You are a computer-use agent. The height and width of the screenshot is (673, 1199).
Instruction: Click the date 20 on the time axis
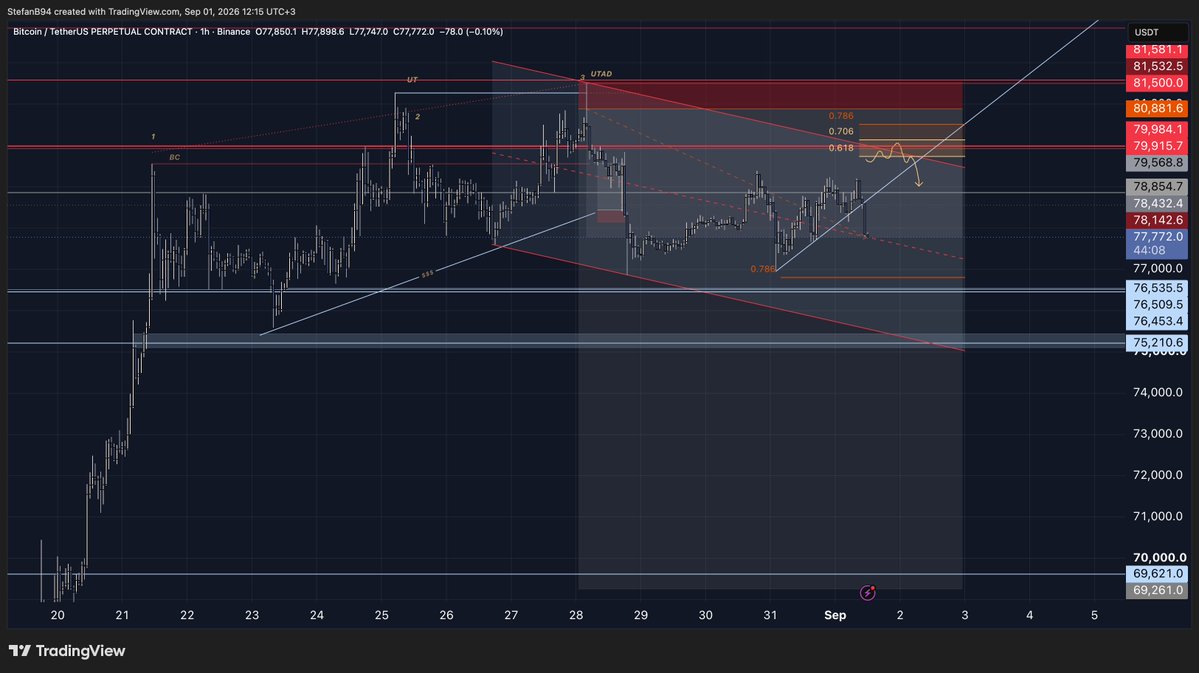coord(57,616)
